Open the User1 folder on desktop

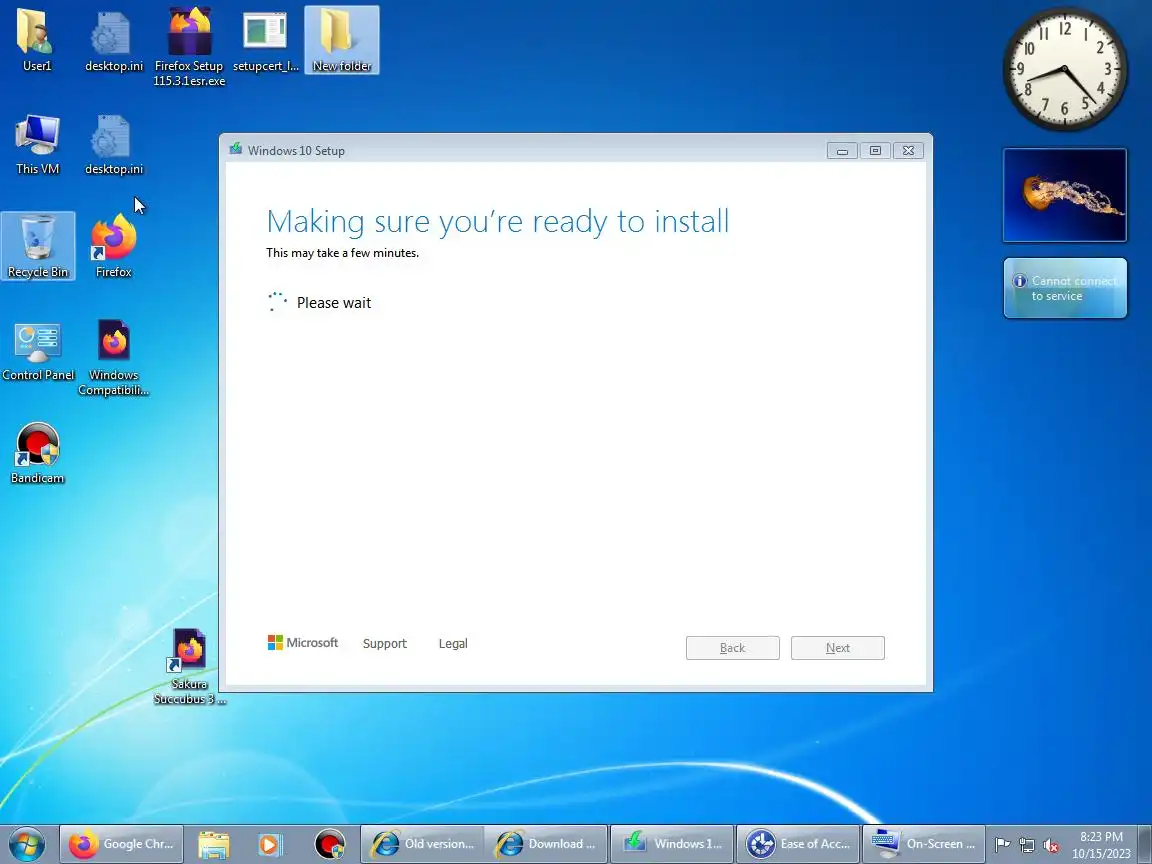37,40
